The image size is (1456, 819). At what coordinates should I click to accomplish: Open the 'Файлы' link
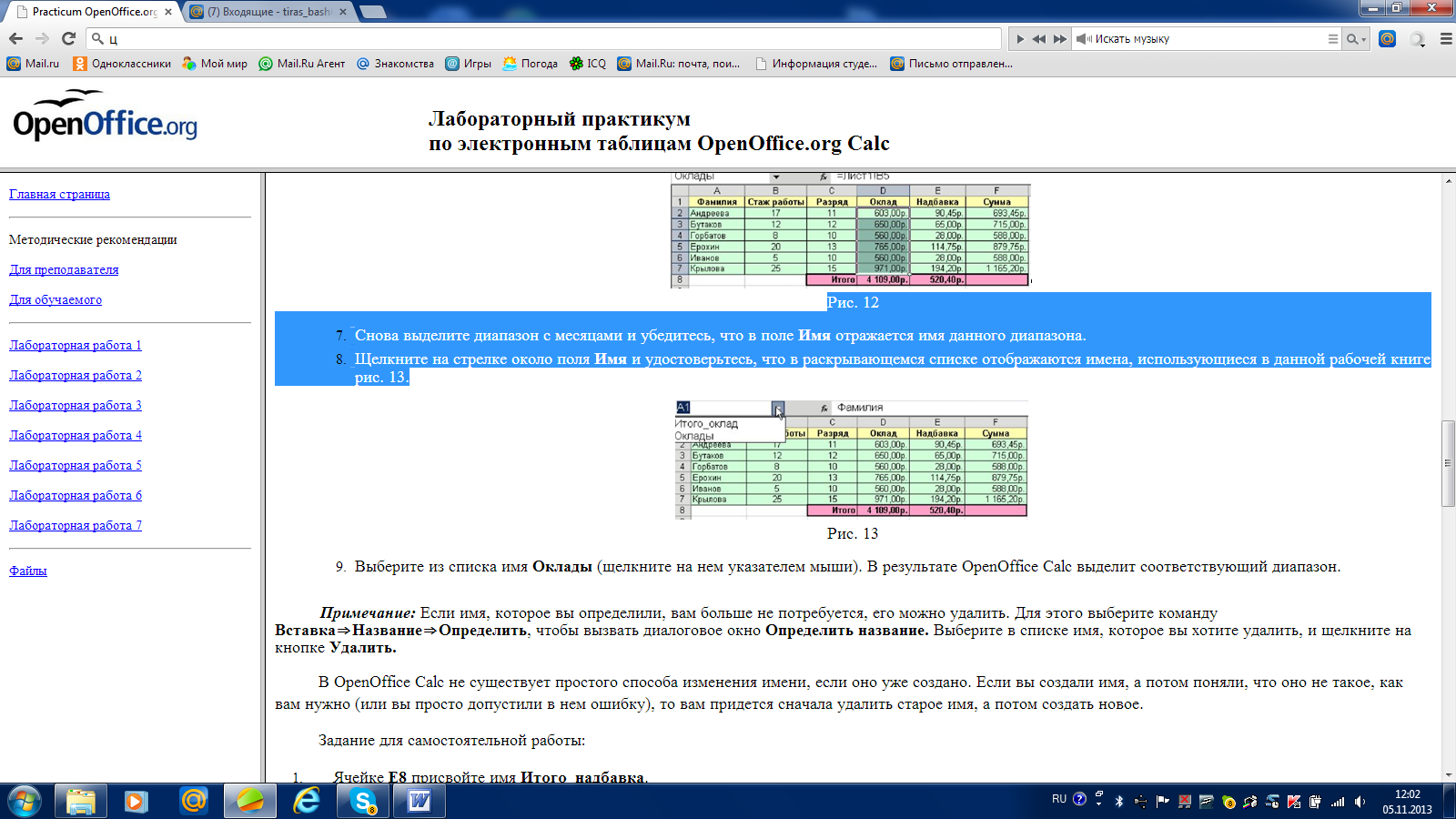pyautogui.click(x=27, y=571)
